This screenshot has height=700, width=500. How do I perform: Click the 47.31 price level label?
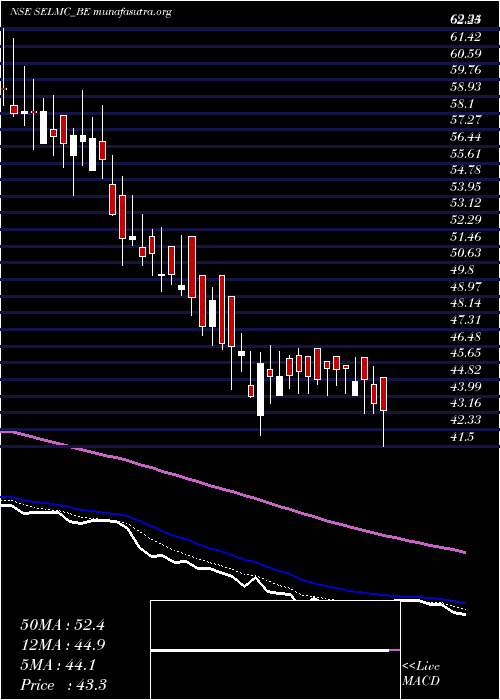pos(466,320)
